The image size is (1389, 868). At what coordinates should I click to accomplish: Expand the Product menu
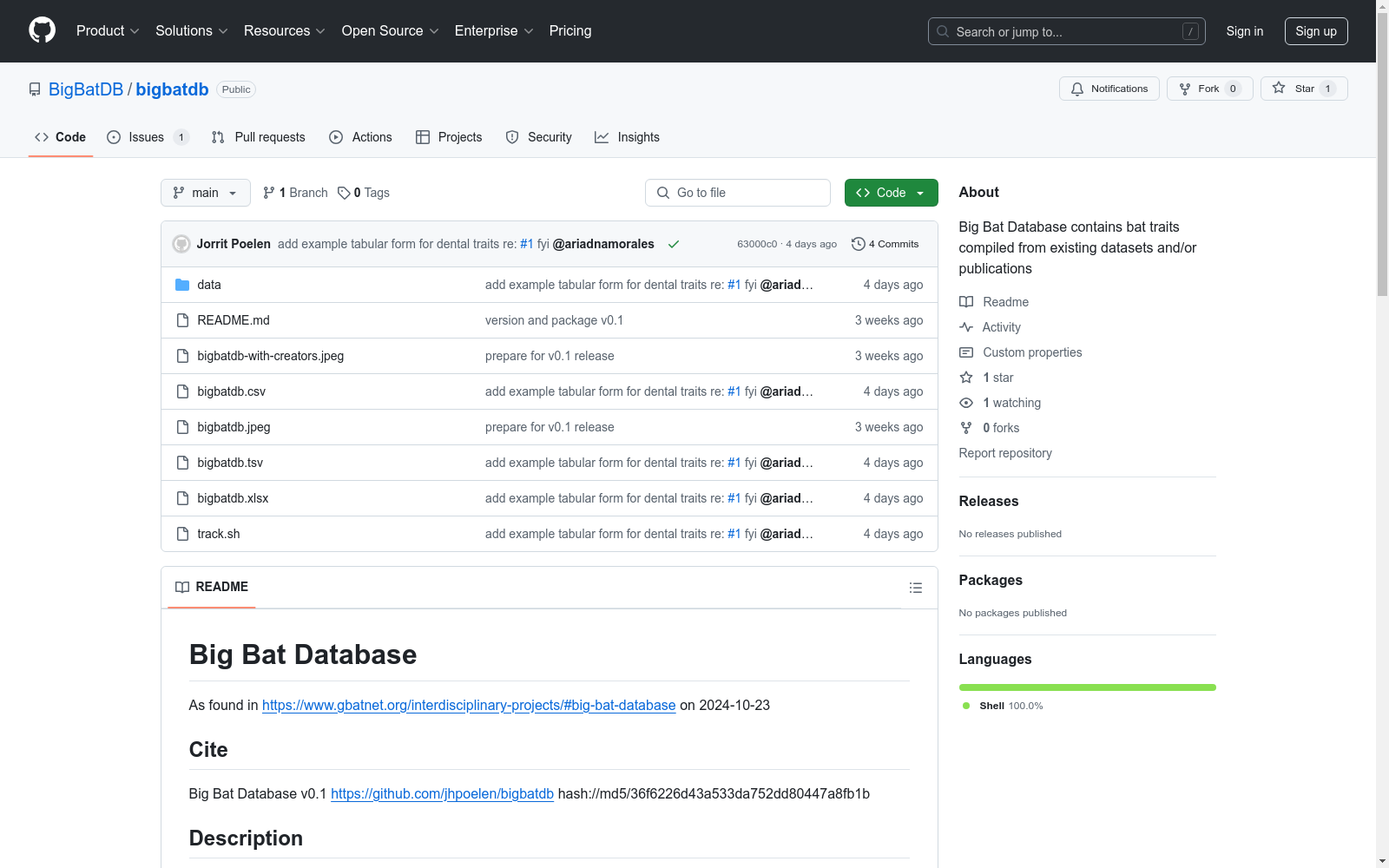pyautogui.click(x=108, y=30)
